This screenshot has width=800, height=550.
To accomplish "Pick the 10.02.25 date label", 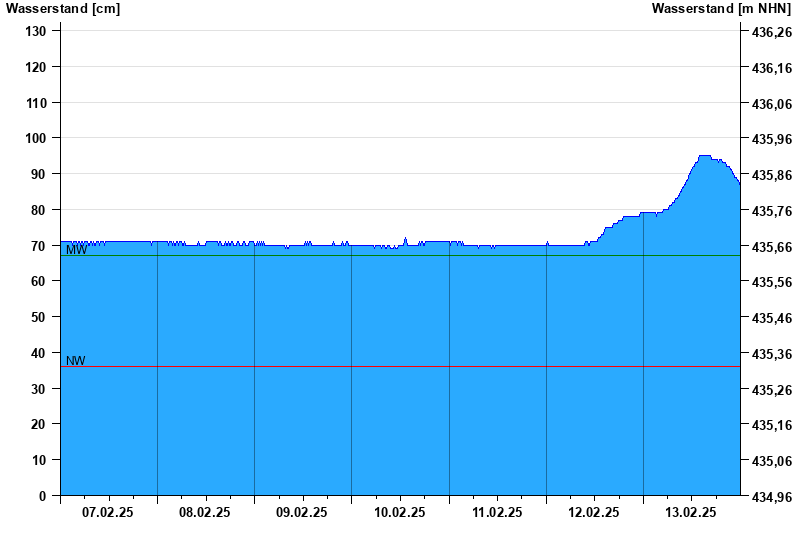I will coord(400,512).
